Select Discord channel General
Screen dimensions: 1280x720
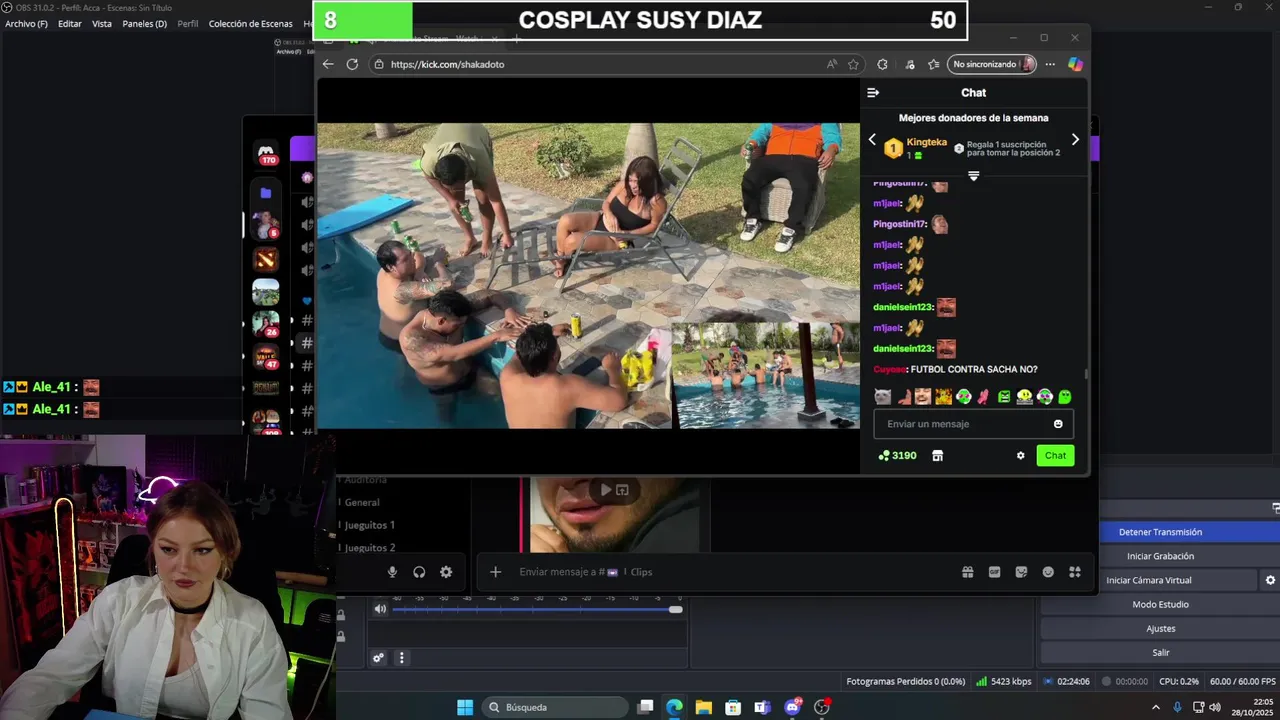(362, 503)
